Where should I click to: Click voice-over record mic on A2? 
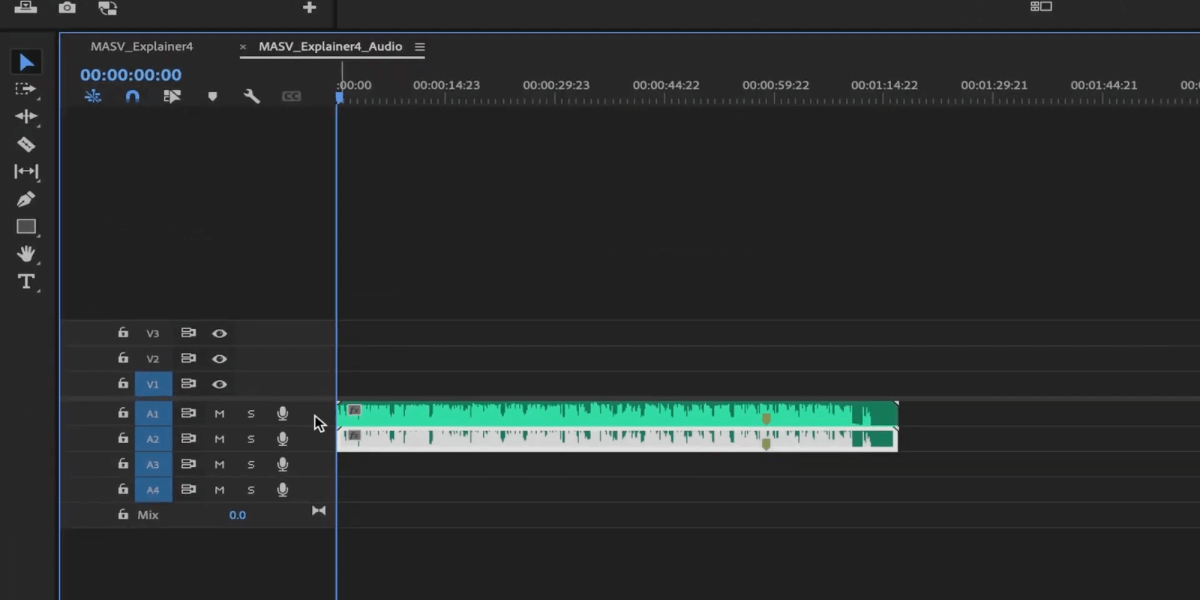coord(283,439)
